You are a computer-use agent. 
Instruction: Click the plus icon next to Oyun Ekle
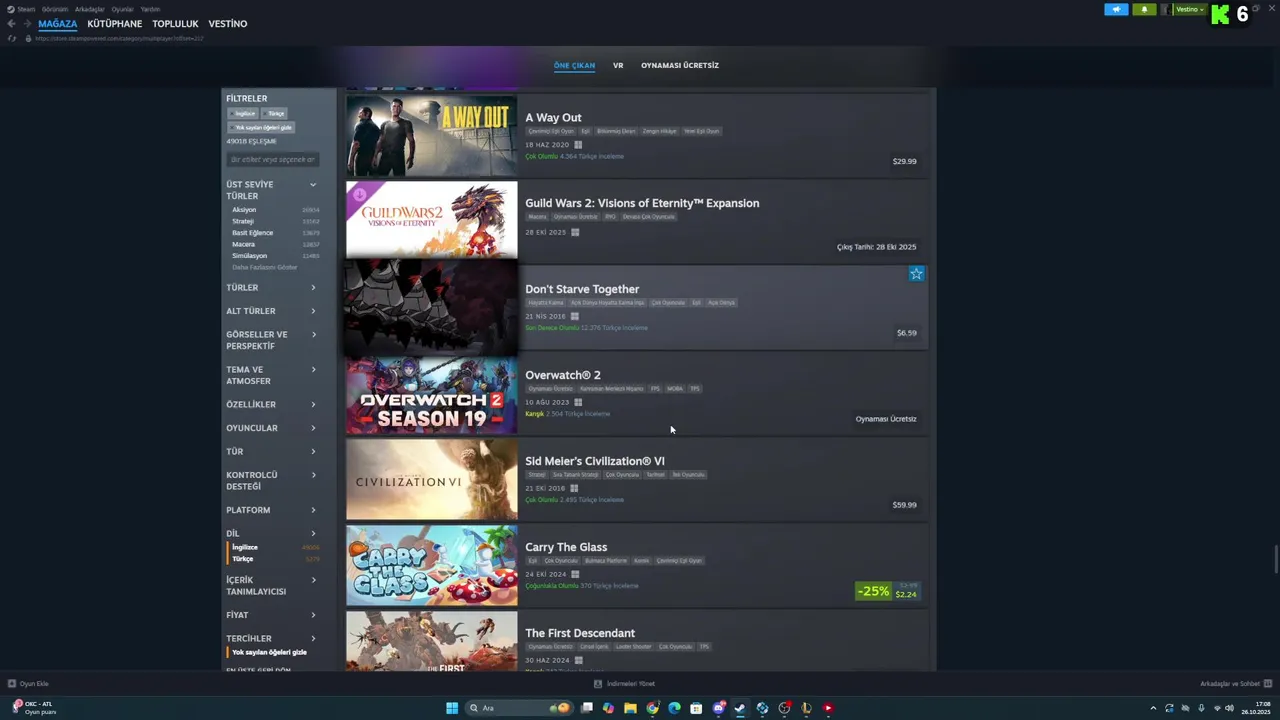(12, 684)
